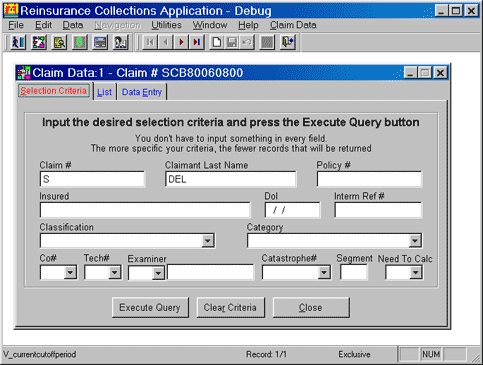Jump to last record button

197,42
